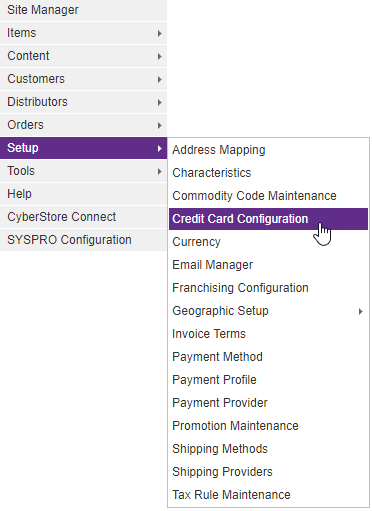
Task: Open Commodity Code Maintenance
Action: click(268, 196)
